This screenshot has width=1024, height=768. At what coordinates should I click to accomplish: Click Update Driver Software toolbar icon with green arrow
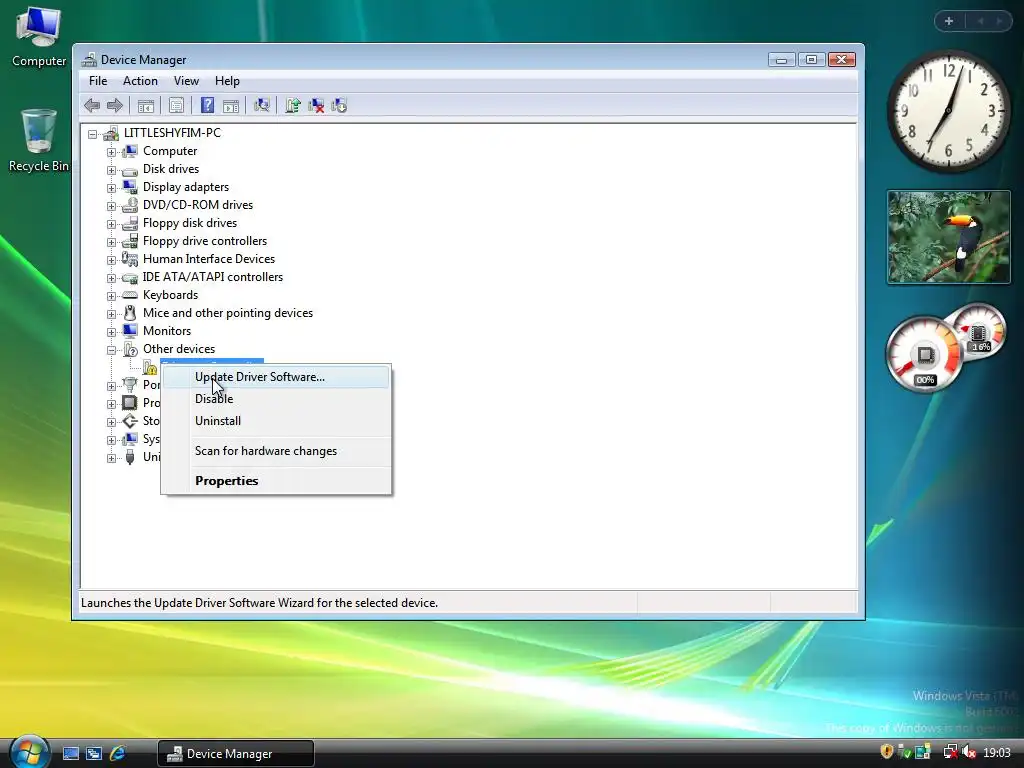coord(293,105)
